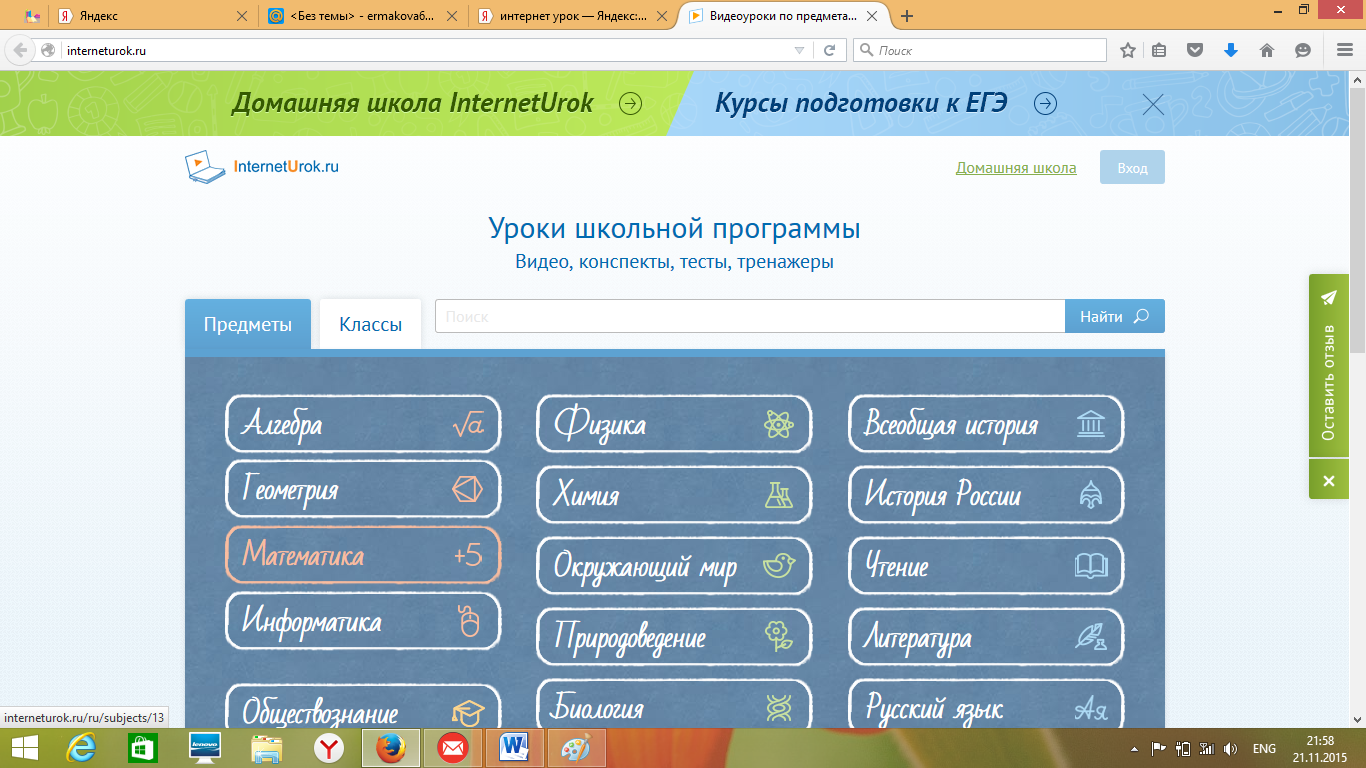The image size is (1366, 768).
Task: Switch to the Предметы tab
Action: click(248, 324)
